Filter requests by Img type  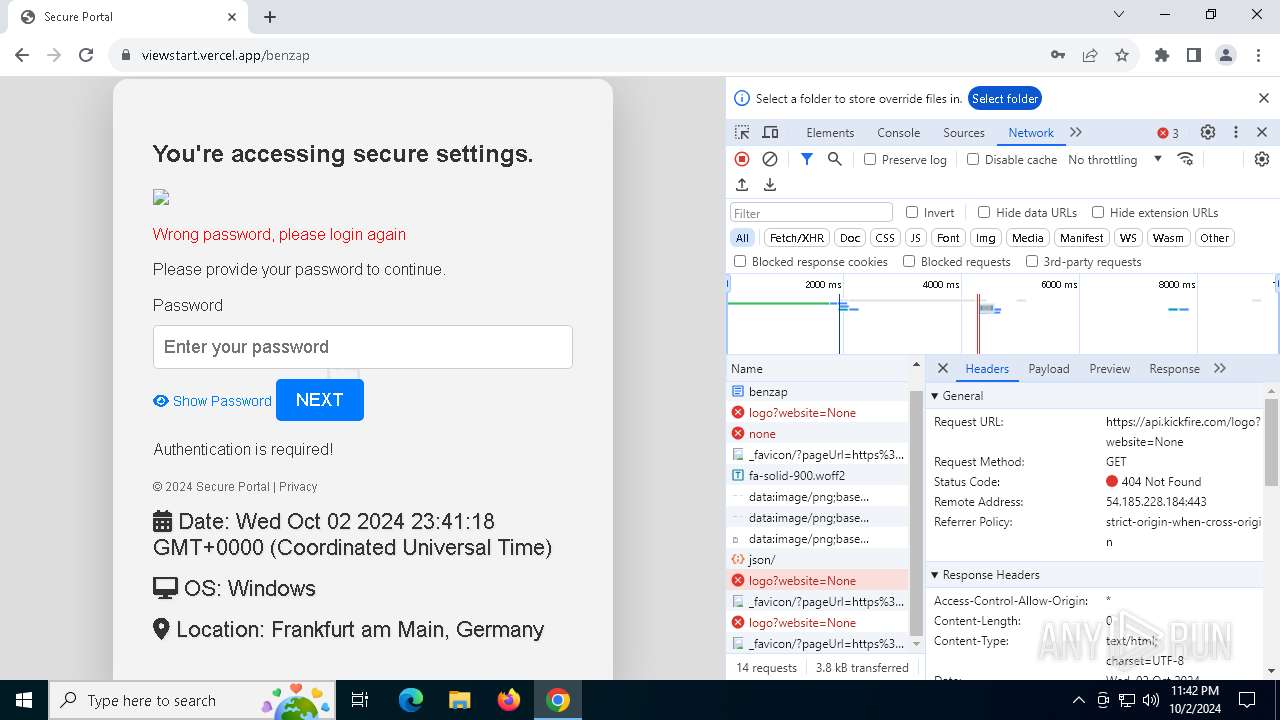(986, 238)
